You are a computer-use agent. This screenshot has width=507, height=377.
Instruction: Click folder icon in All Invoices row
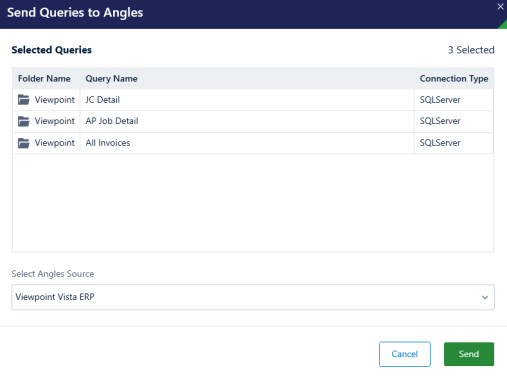point(24,143)
